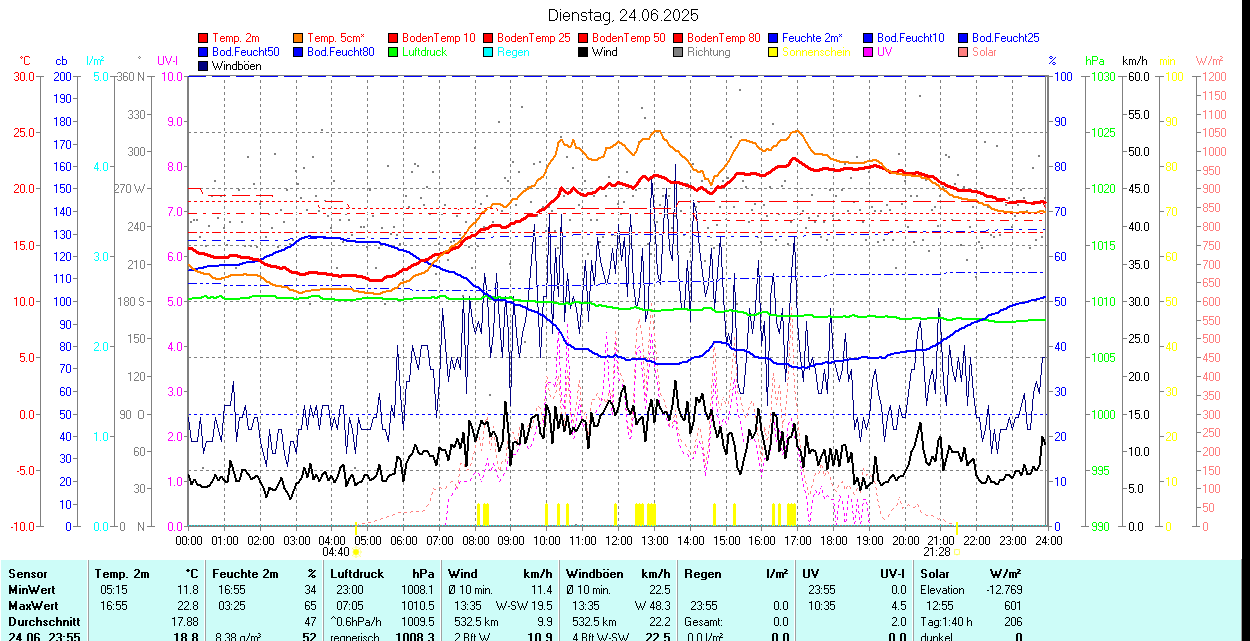Click the orange Temp. 5cm* legend swatch
This screenshot has width=1250, height=641.
point(298,38)
